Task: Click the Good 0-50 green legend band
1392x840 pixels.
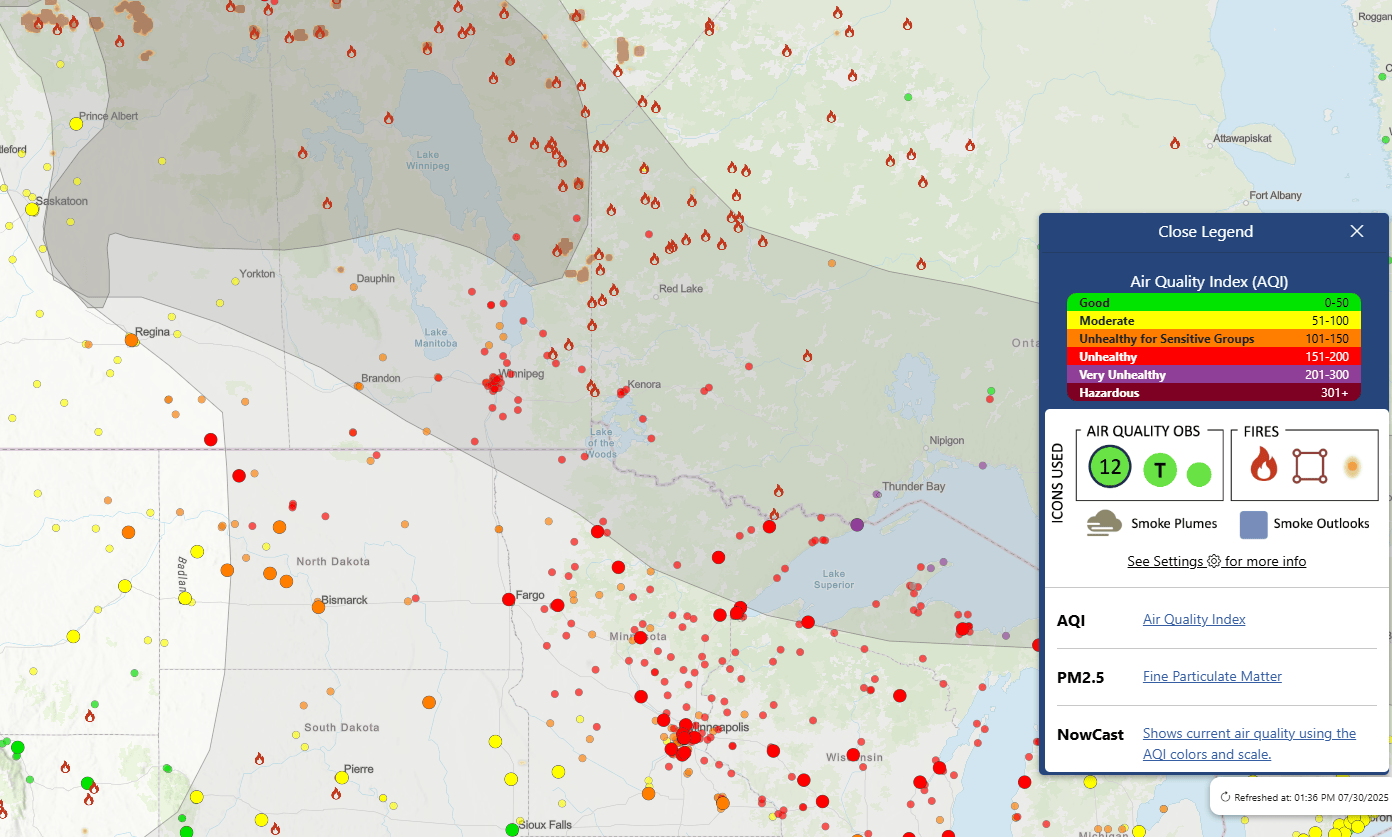Action: pos(1214,303)
